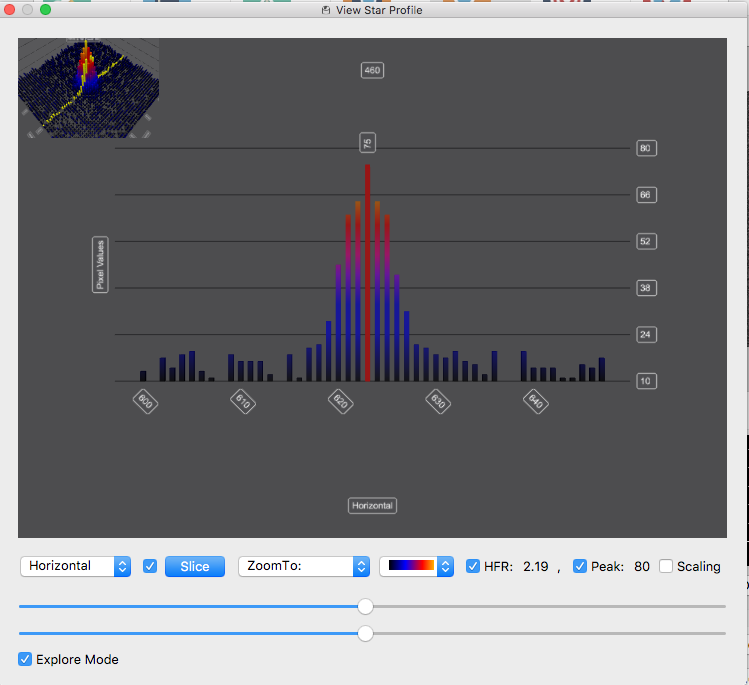Image resolution: width=749 pixels, height=685 pixels.
Task: Select the tallest red bar in graph
Action: [x=367, y=273]
